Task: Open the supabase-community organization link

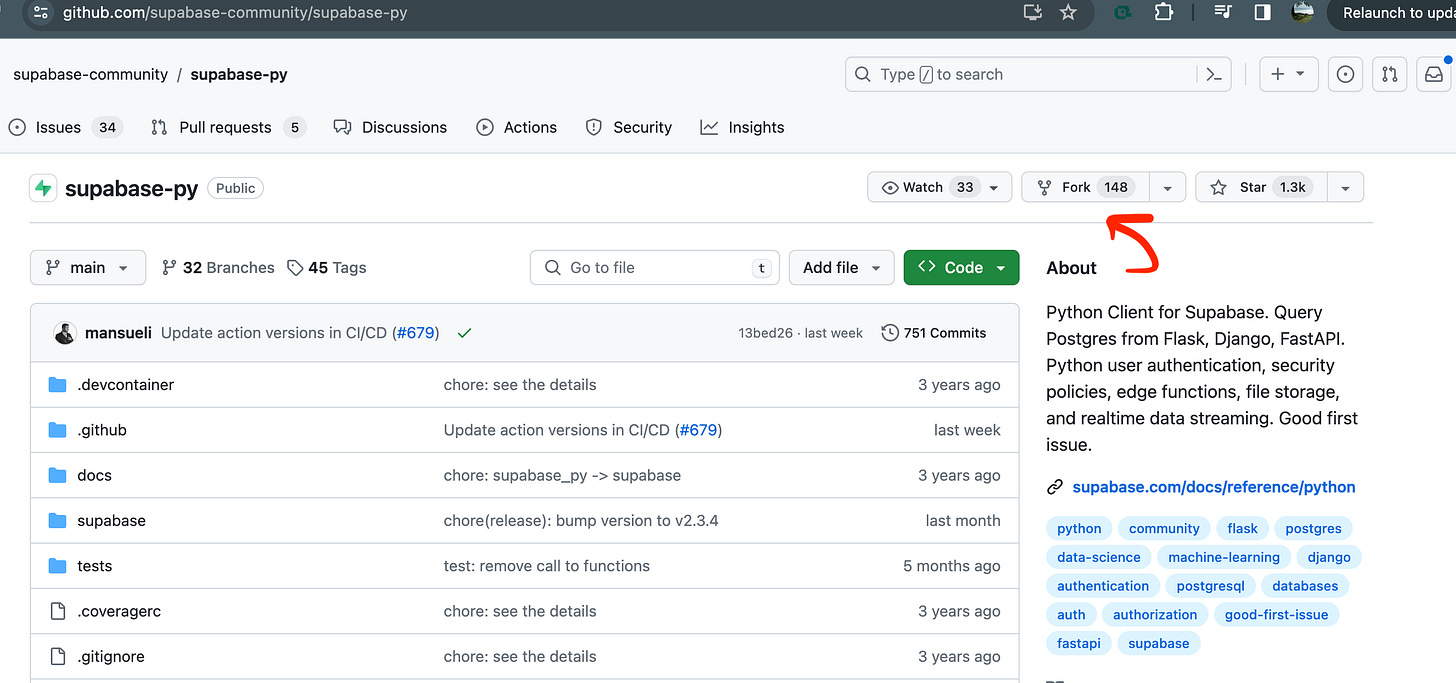Action: coord(90,74)
